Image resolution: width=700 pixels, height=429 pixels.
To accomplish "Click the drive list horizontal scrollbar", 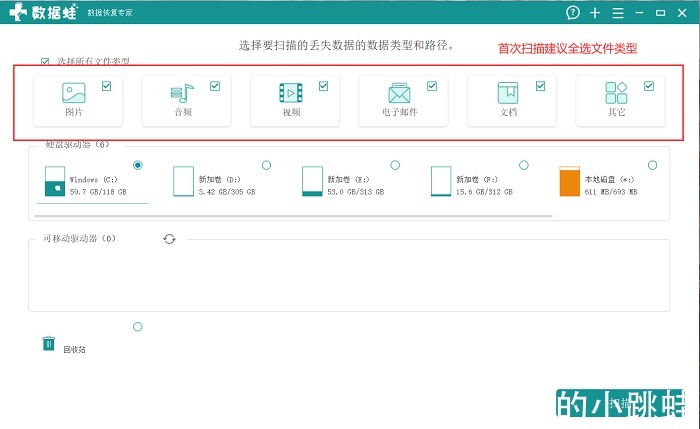I will [293, 216].
